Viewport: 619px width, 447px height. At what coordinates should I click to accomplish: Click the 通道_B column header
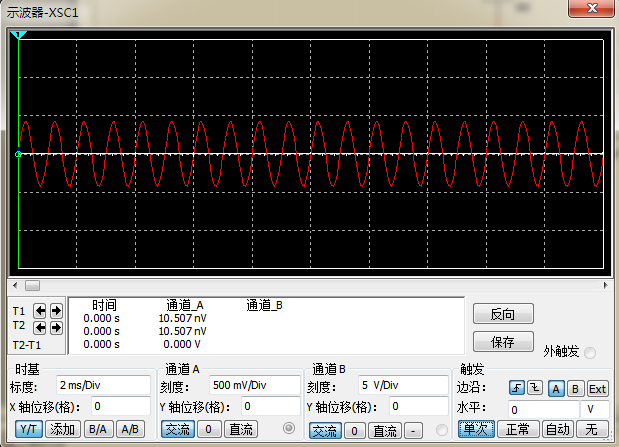tap(264, 305)
